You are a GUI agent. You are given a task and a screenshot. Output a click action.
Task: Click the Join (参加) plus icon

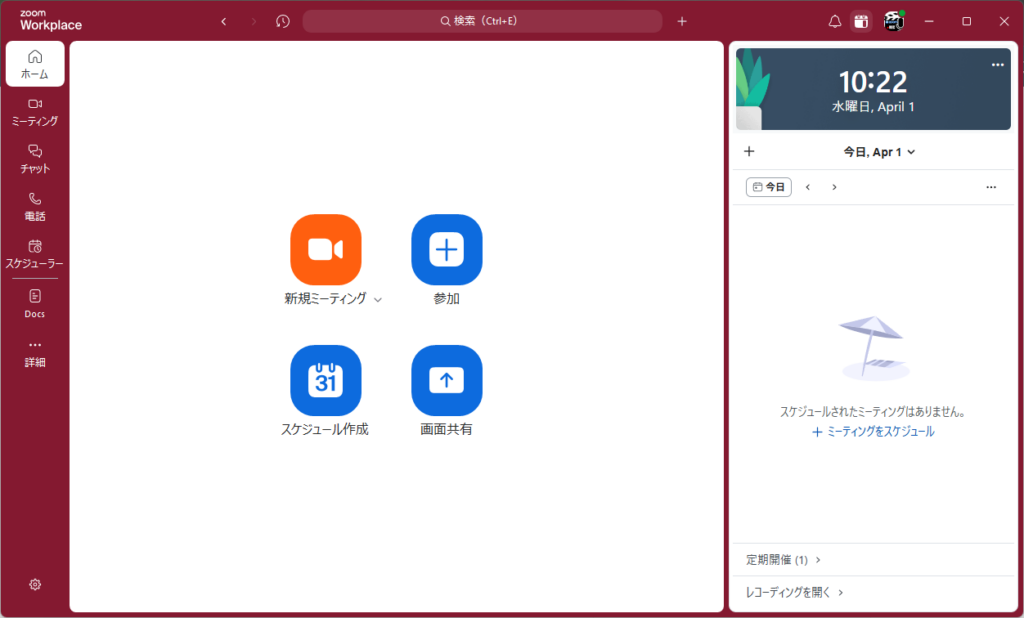point(446,249)
